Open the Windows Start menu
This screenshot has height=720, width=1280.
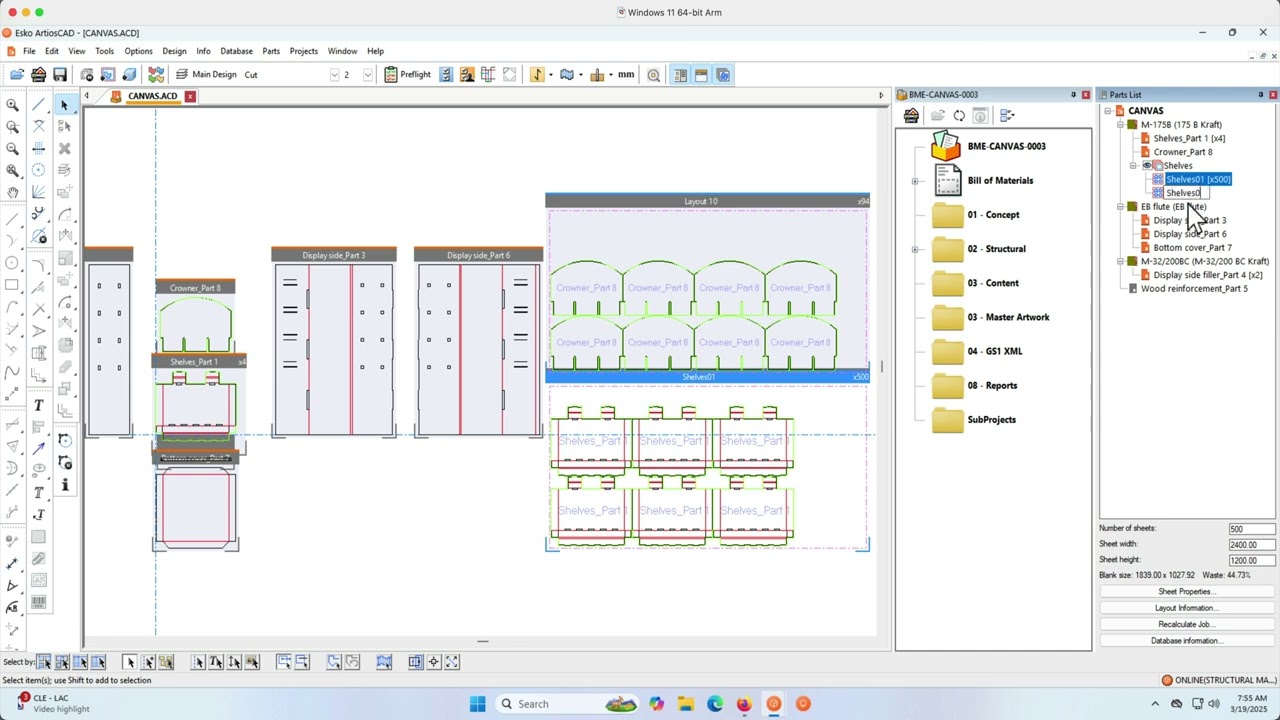[477, 704]
